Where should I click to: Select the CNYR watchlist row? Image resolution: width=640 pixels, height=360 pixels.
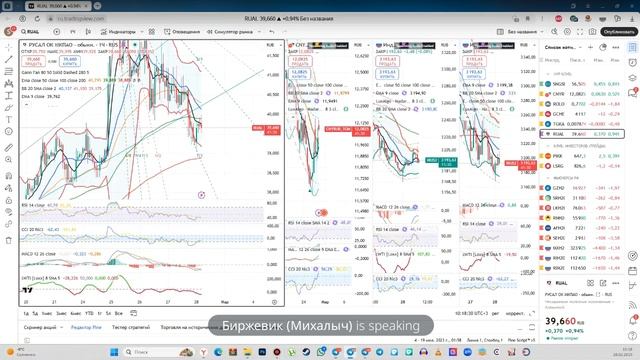click(x=582, y=94)
